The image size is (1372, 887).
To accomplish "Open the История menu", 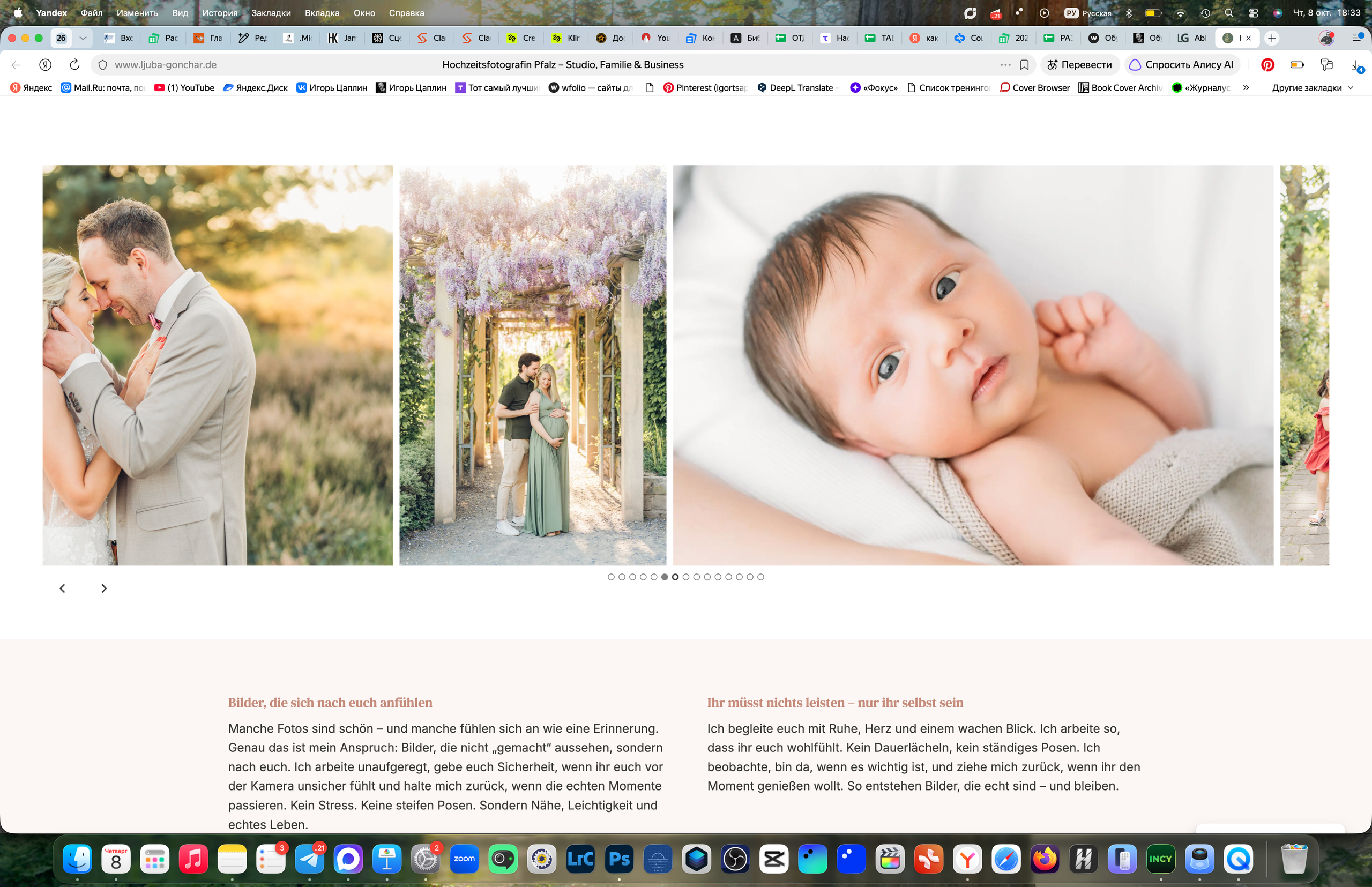I will [219, 13].
